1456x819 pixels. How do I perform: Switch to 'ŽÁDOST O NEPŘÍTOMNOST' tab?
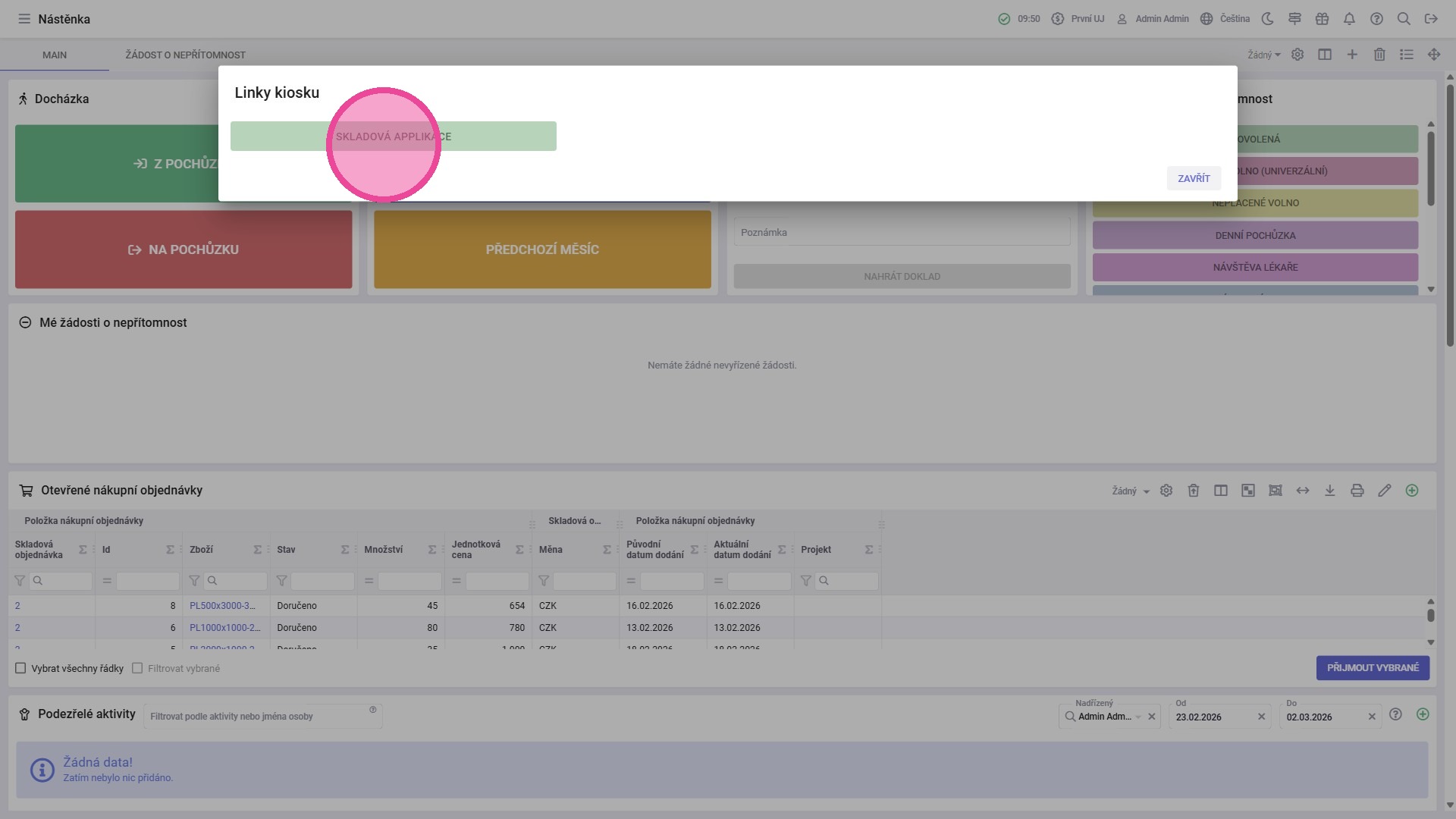tap(185, 55)
